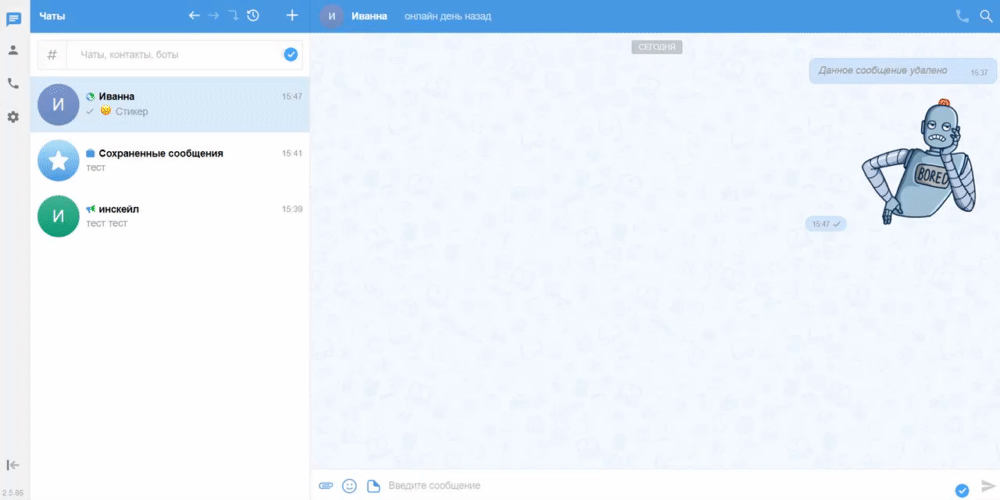Open the Settings gear in the sidebar
The image size is (1000, 500).
[14, 117]
